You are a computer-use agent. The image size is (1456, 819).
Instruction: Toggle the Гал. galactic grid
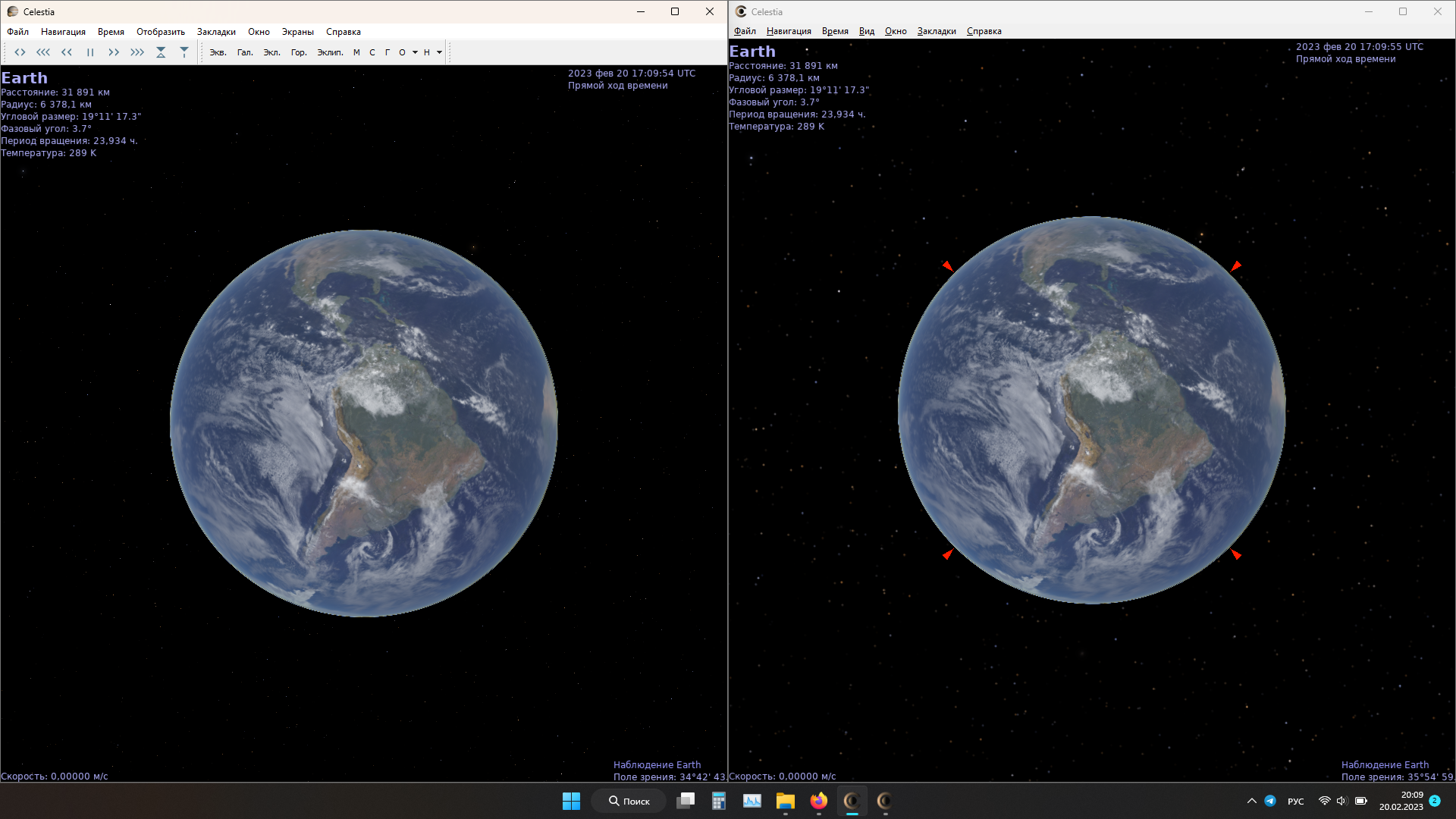pyautogui.click(x=245, y=53)
